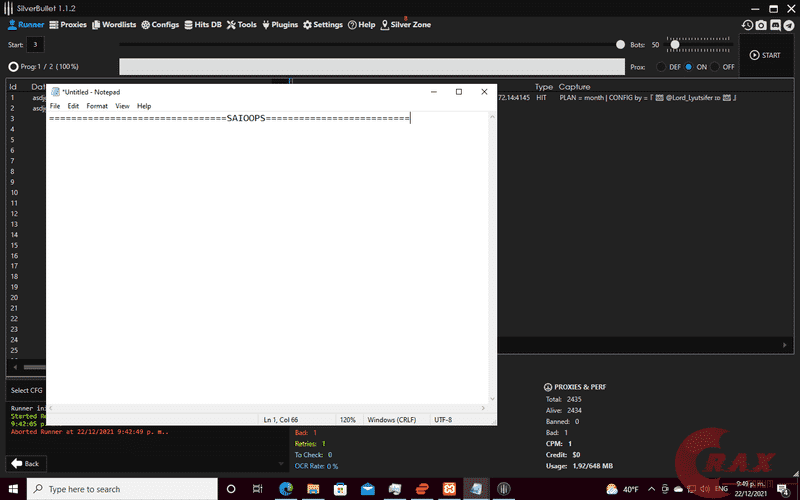
Task: Click the Aborted Runner log line
Action: (90, 432)
